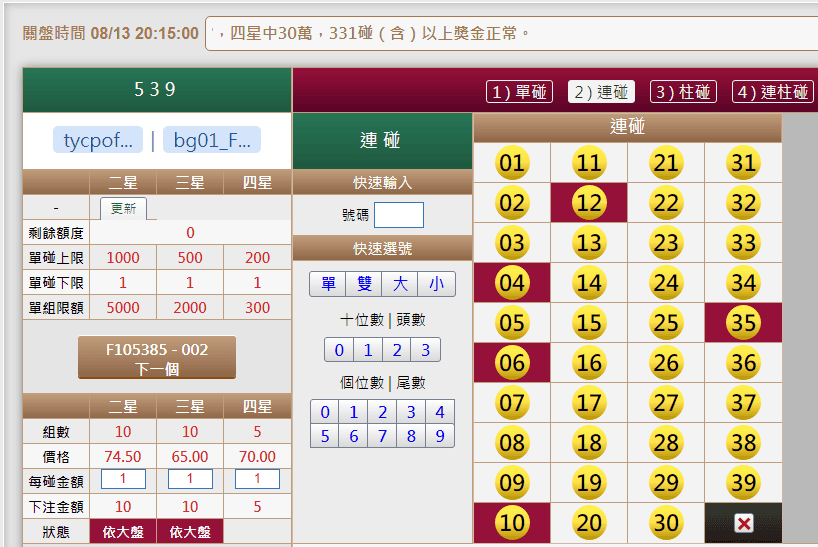Switch to 3) 柱碰 tab
Image resolution: width=818 pixels, height=547 pixels.
click(683, 92)
